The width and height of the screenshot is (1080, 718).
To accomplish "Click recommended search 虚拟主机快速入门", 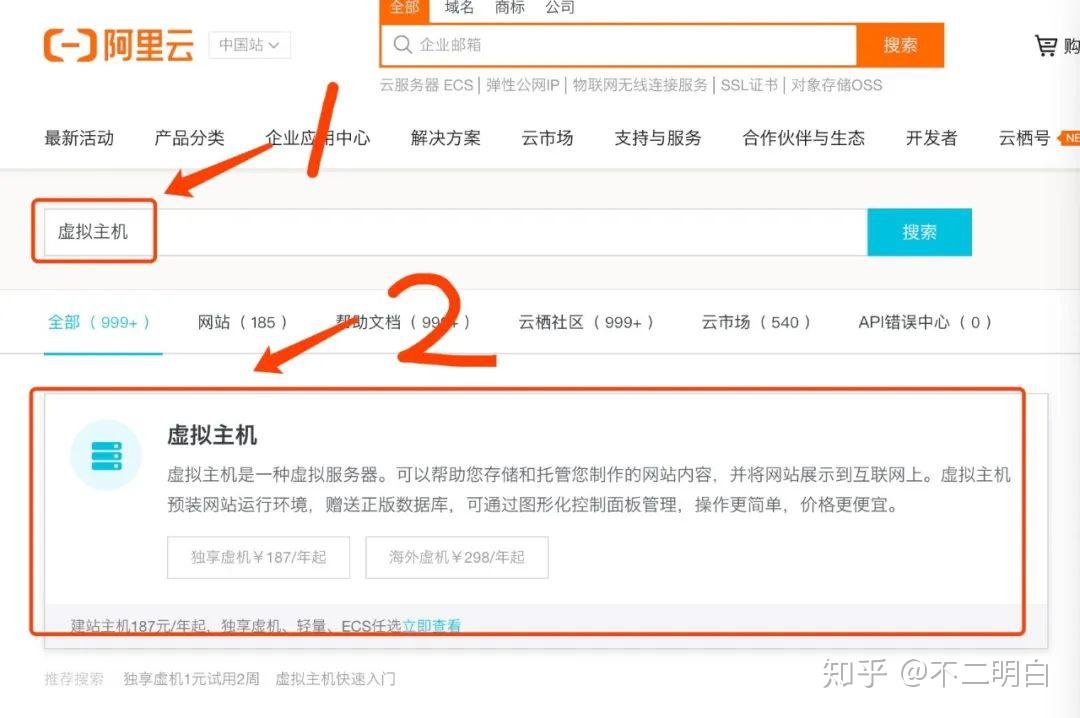I will (335, 679).
